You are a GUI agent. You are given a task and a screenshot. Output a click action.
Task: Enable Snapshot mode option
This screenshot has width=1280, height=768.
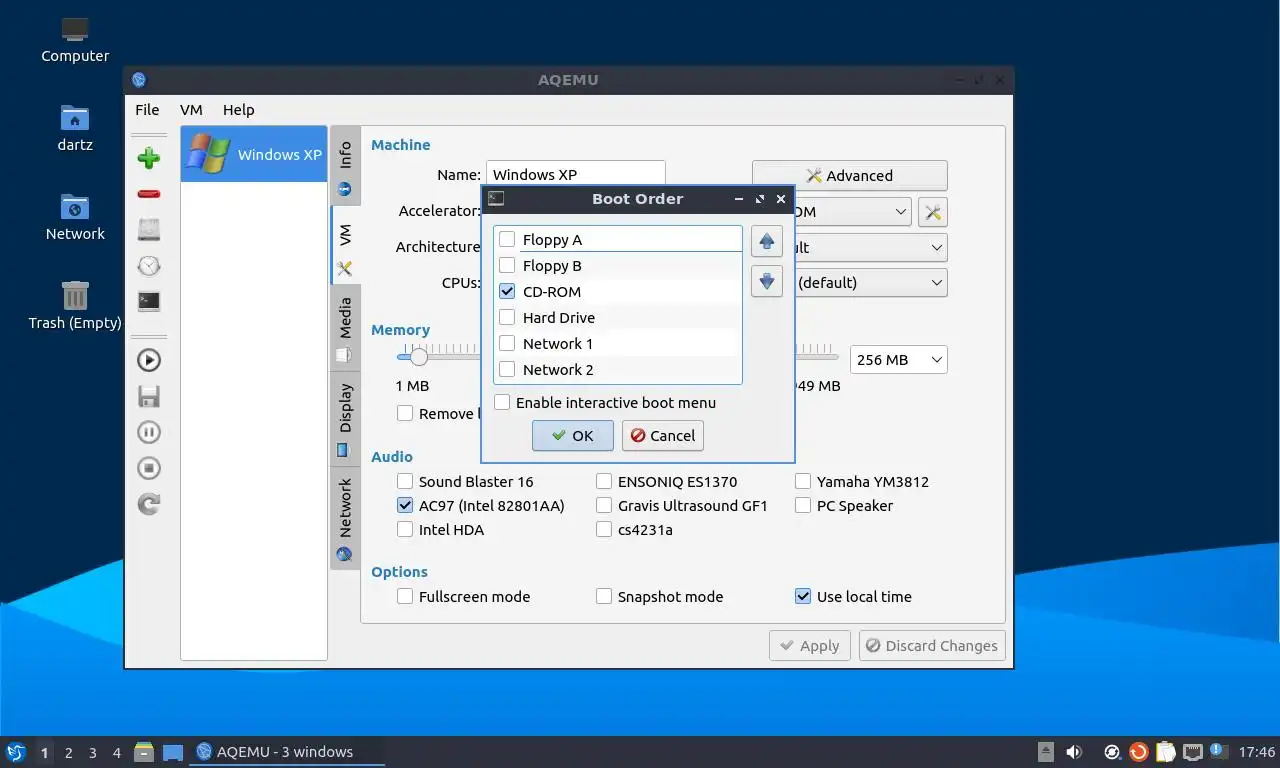(604, 597)
